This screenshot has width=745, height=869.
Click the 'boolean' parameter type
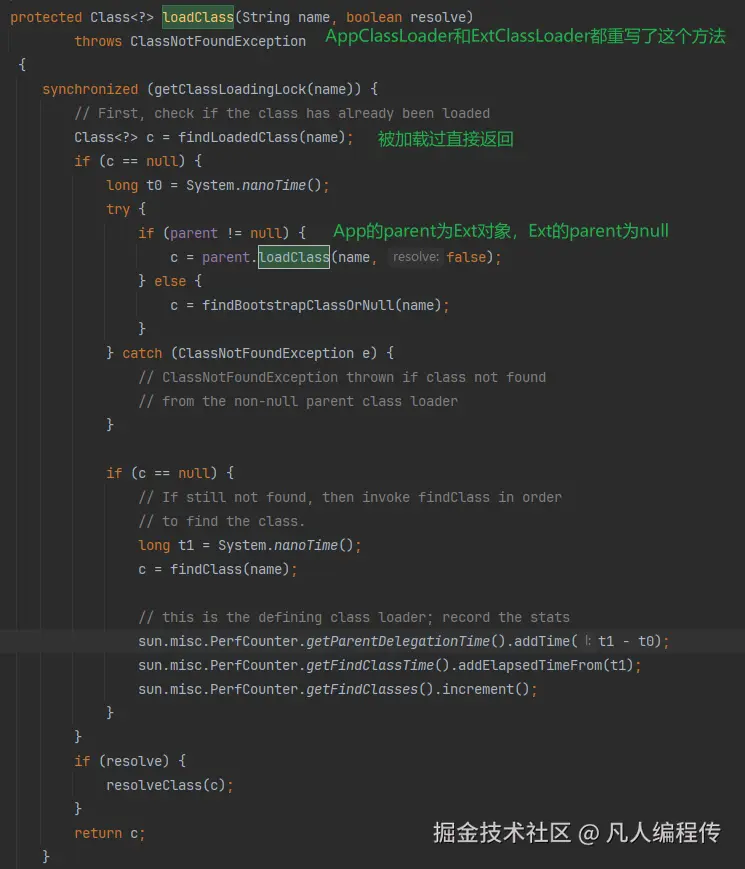pos(374,17)
